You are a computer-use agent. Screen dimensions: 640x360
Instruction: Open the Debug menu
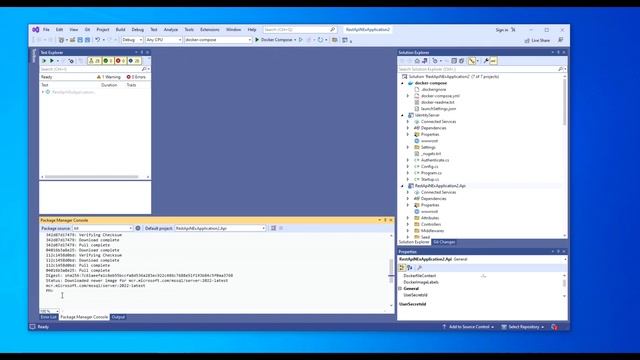[138, 30]
